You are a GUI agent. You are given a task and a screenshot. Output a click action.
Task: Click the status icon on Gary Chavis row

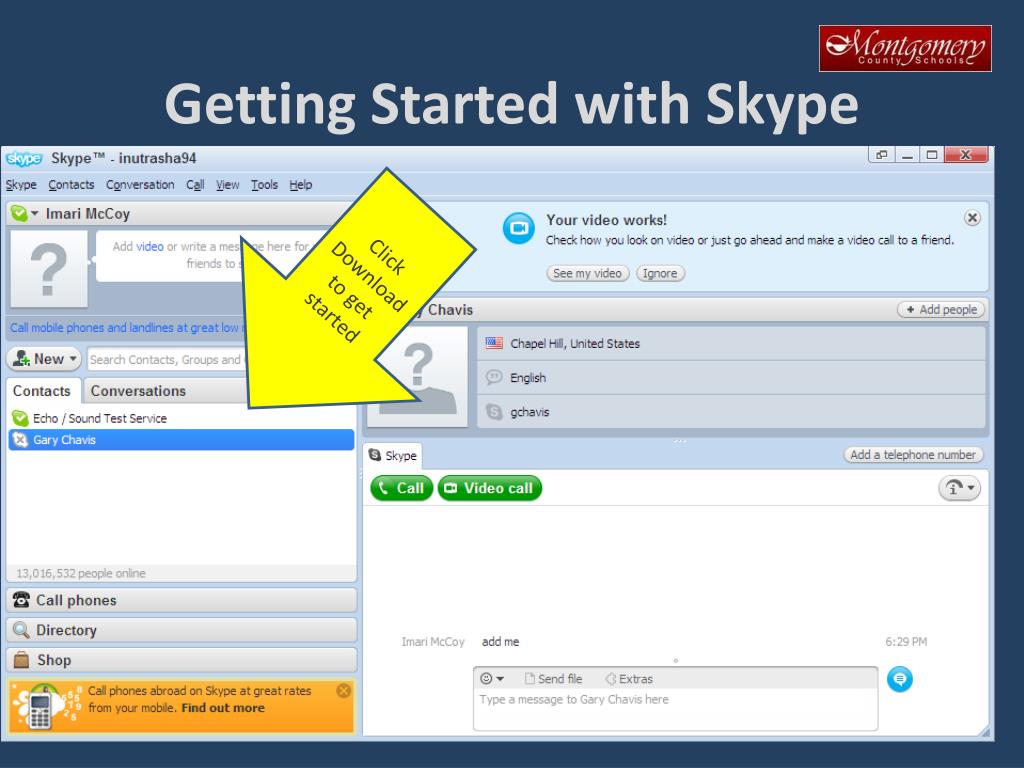click(x=20, y=440)
